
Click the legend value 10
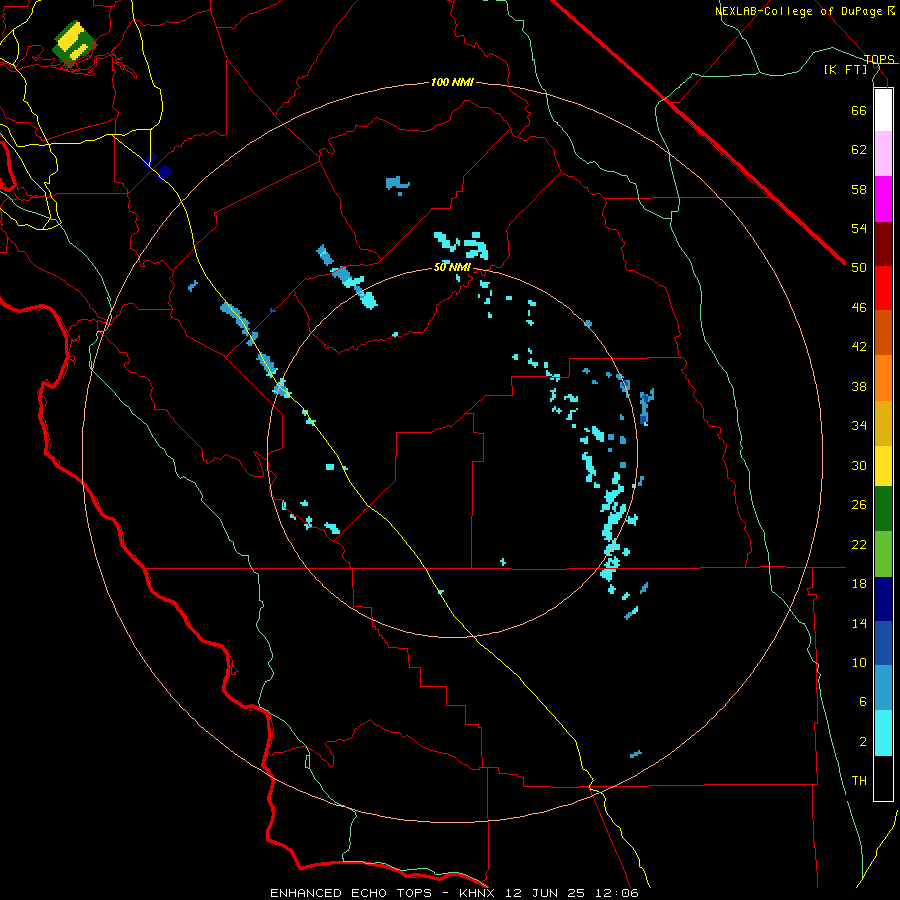coord(859,662)
